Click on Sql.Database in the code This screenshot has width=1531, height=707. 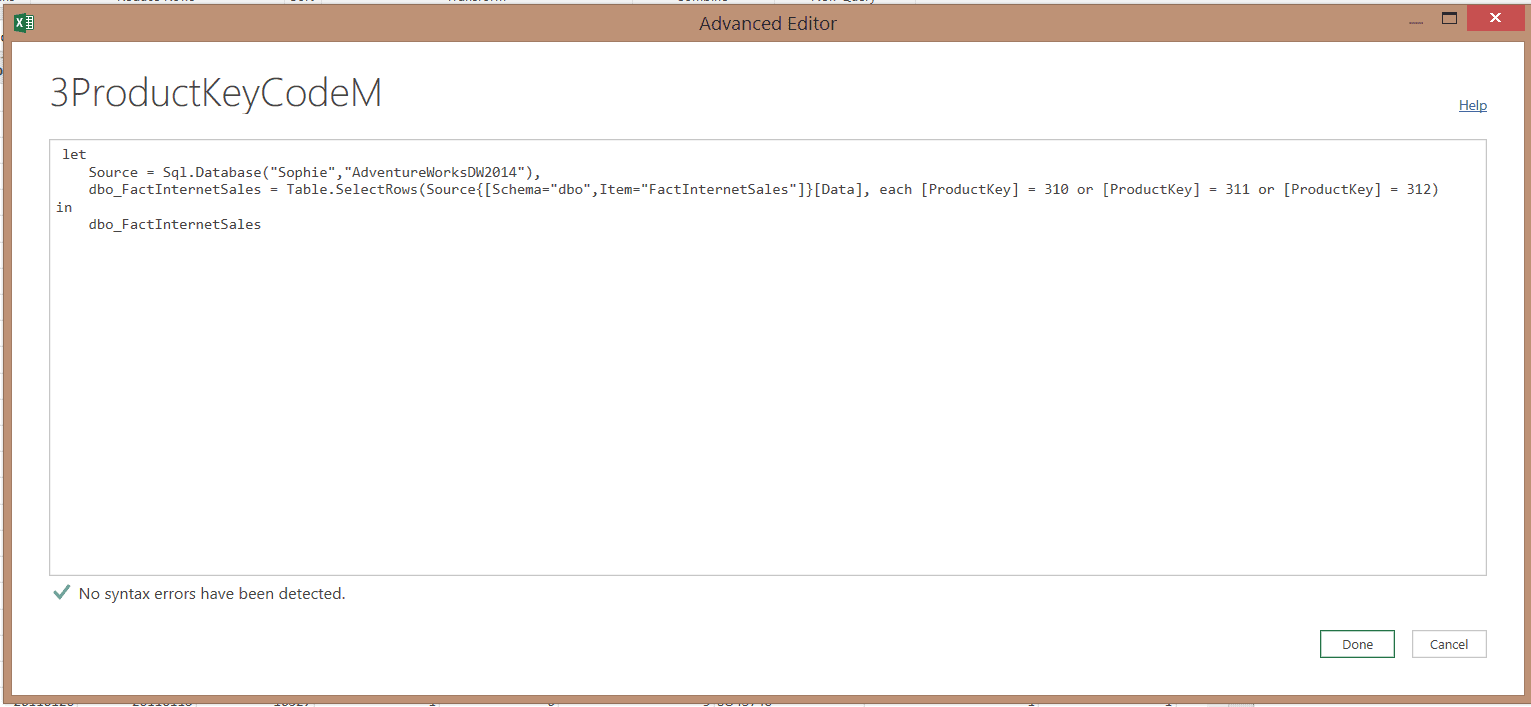click(x=211, y=172)
